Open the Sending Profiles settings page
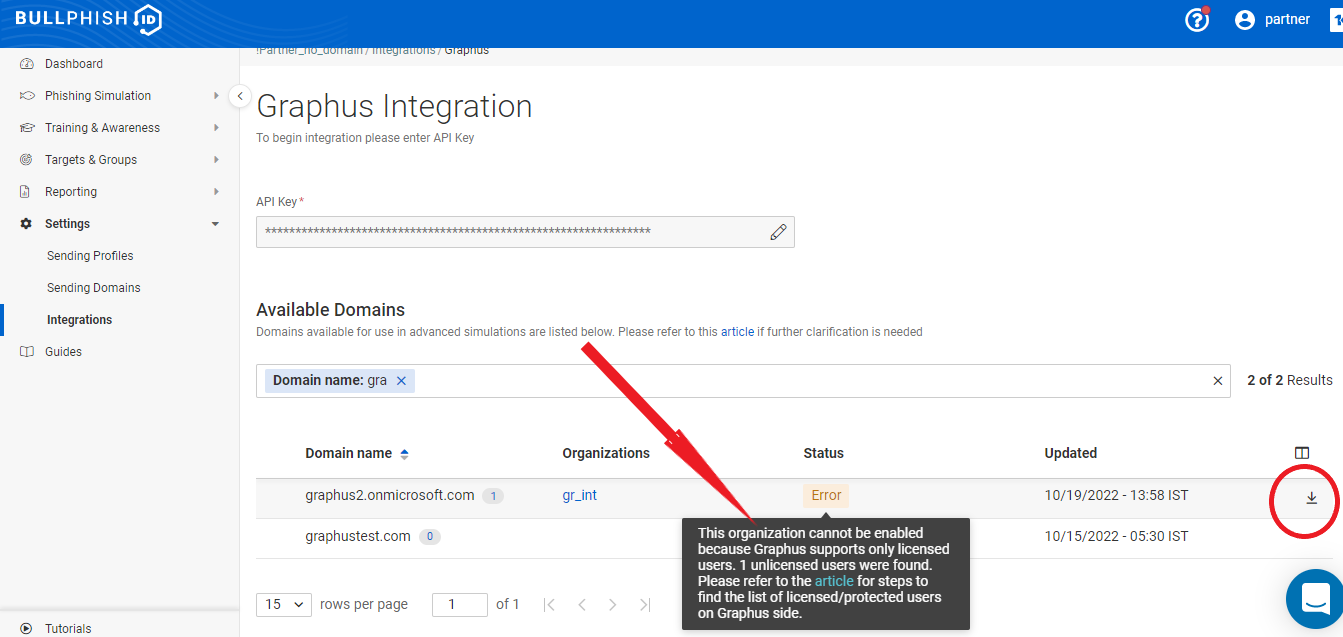This screenshot has width=1343, height=637. click(x=90, y=256)
